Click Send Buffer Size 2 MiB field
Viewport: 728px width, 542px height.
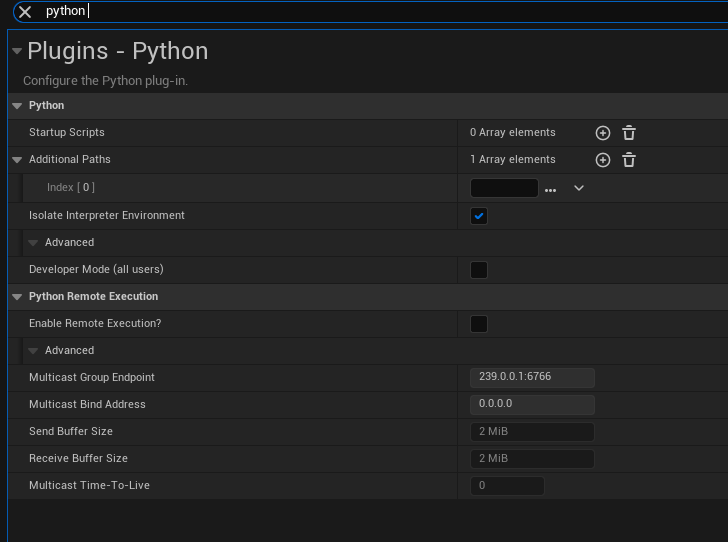[532, 431]
